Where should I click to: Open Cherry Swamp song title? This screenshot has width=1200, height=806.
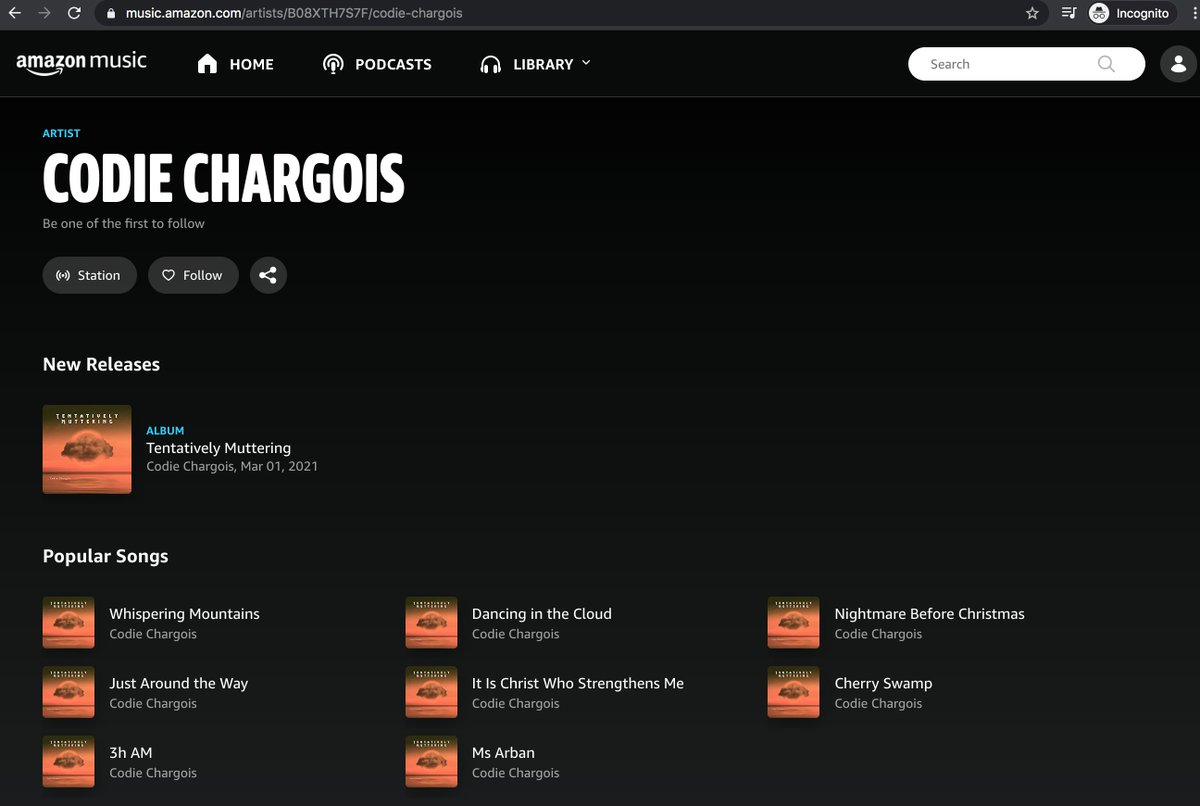coord(884,683)
